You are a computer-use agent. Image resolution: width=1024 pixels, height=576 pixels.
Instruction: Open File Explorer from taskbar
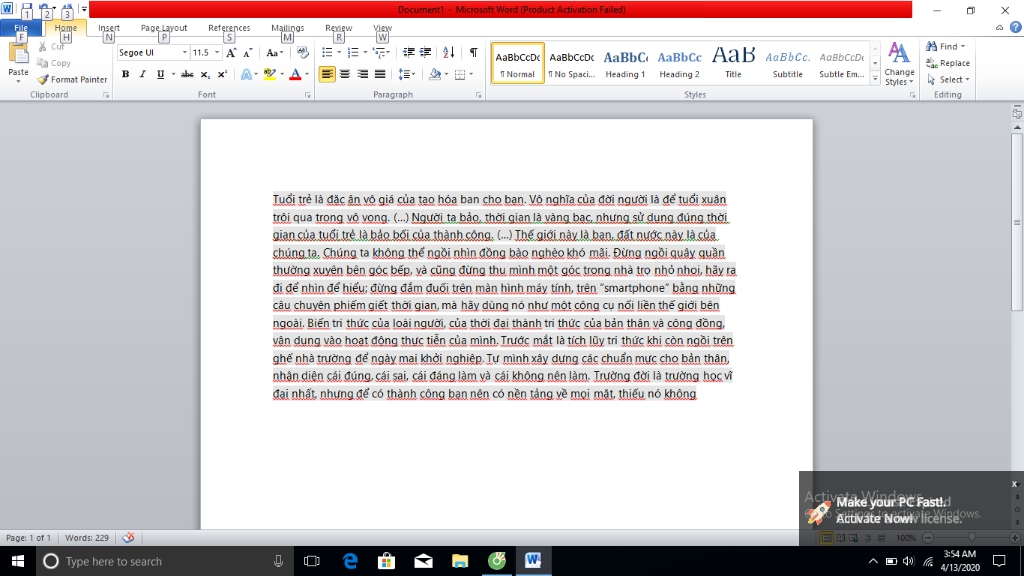[460, 561]
